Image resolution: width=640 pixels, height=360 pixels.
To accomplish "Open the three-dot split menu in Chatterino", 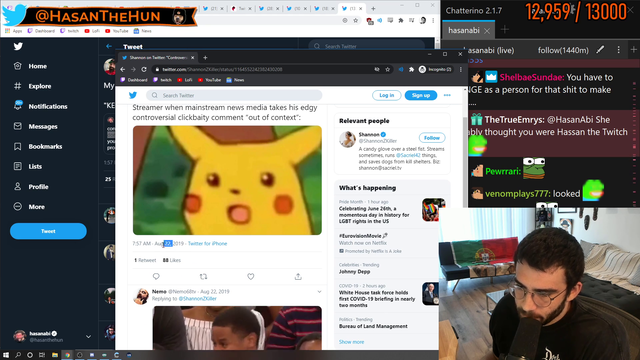I will coord(618,50).
